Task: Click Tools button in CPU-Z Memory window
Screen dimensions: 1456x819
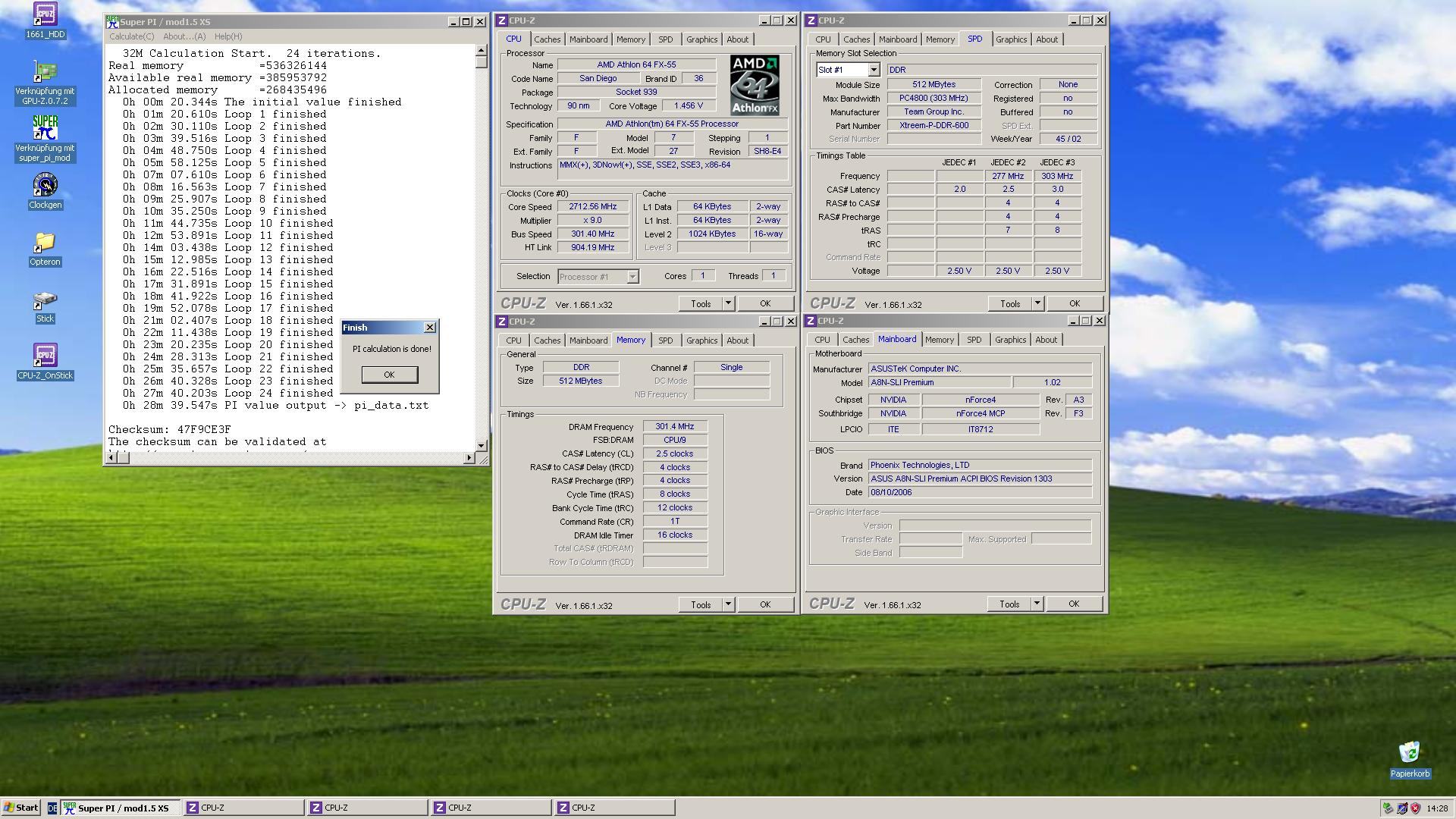Action: 701,604
